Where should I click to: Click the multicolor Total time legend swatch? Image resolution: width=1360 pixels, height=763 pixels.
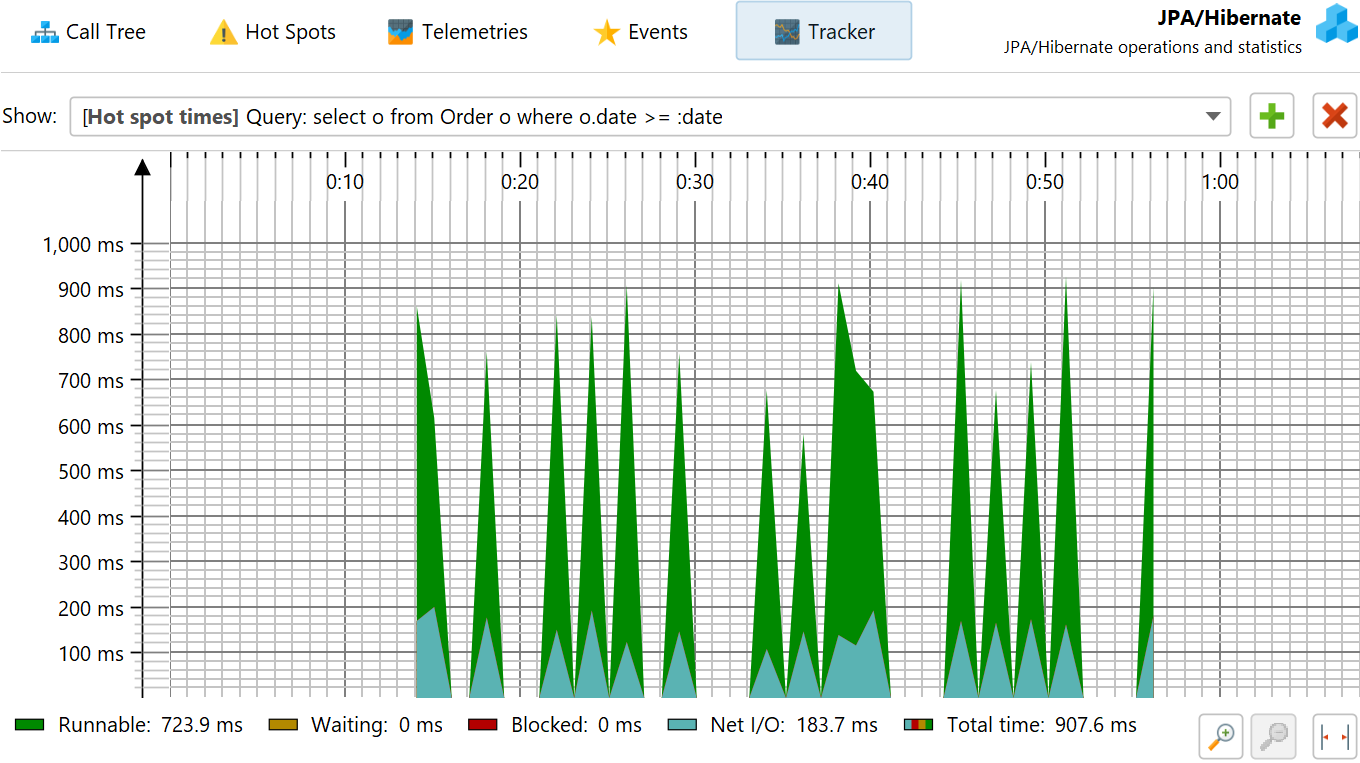click(918, 725)
